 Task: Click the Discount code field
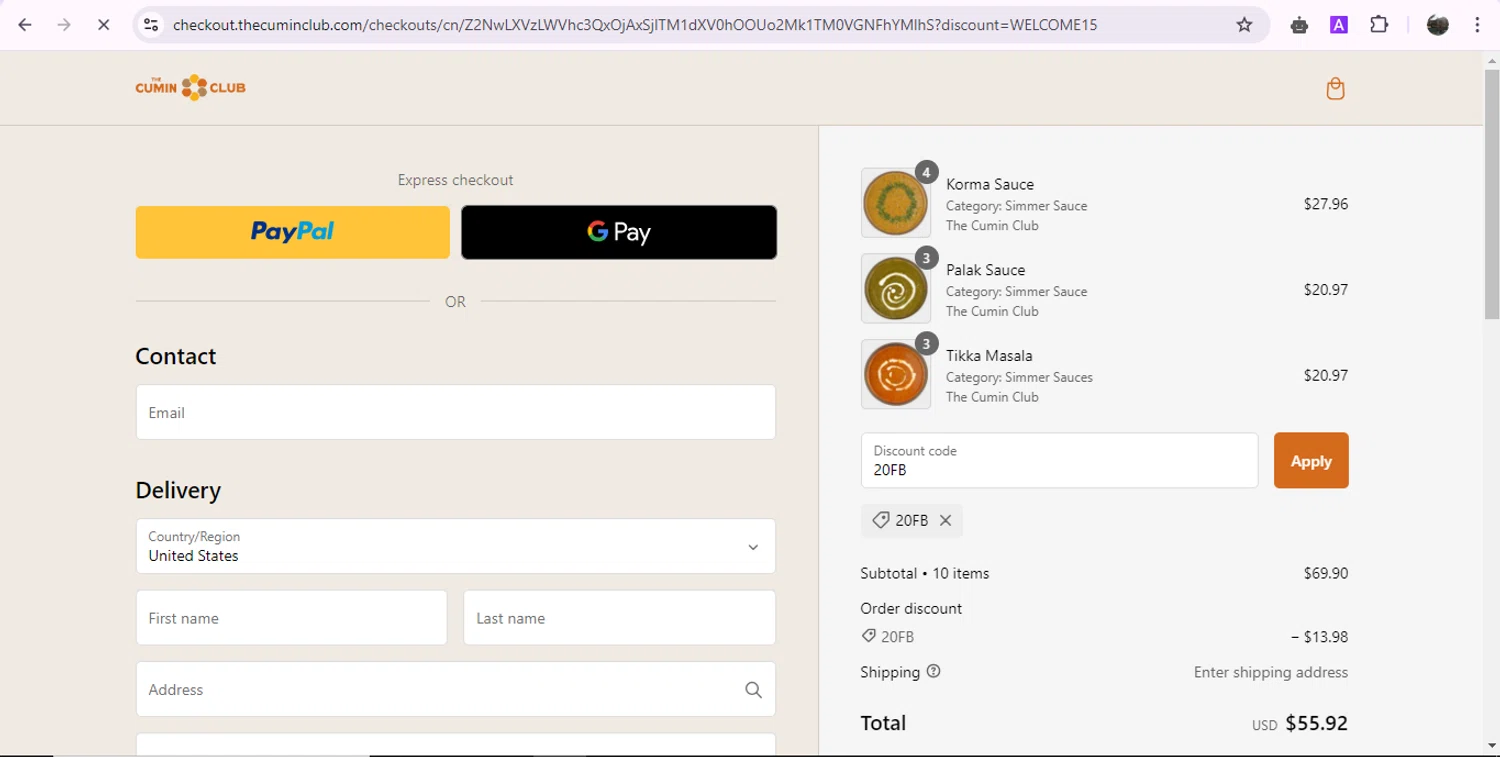point(1060,461)
